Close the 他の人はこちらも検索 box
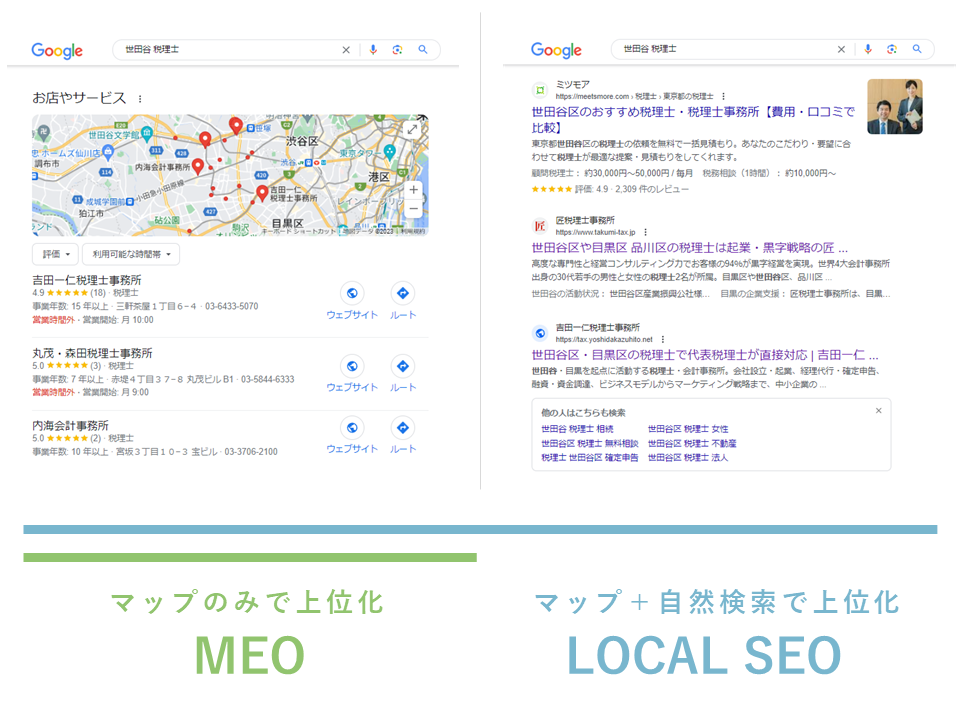Screen dimensions: 960x720 pos(879,411)
